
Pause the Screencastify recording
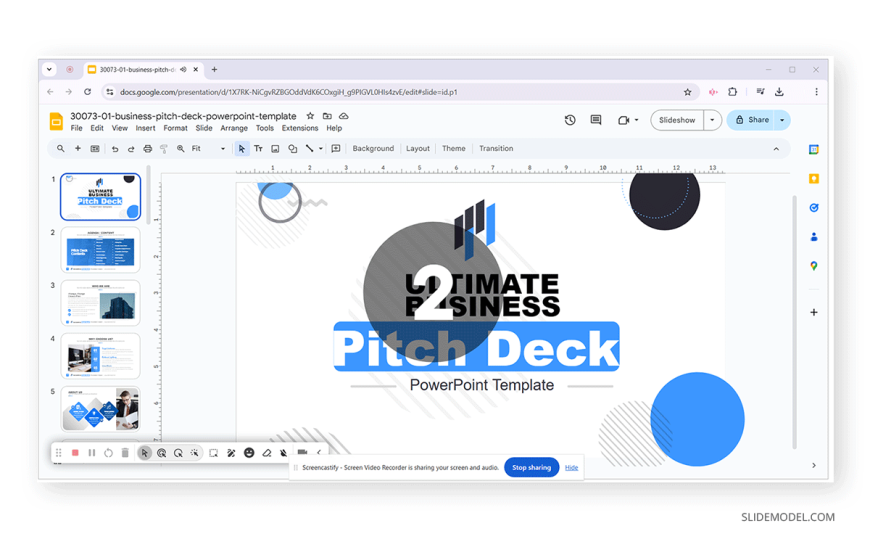(92, 453)
